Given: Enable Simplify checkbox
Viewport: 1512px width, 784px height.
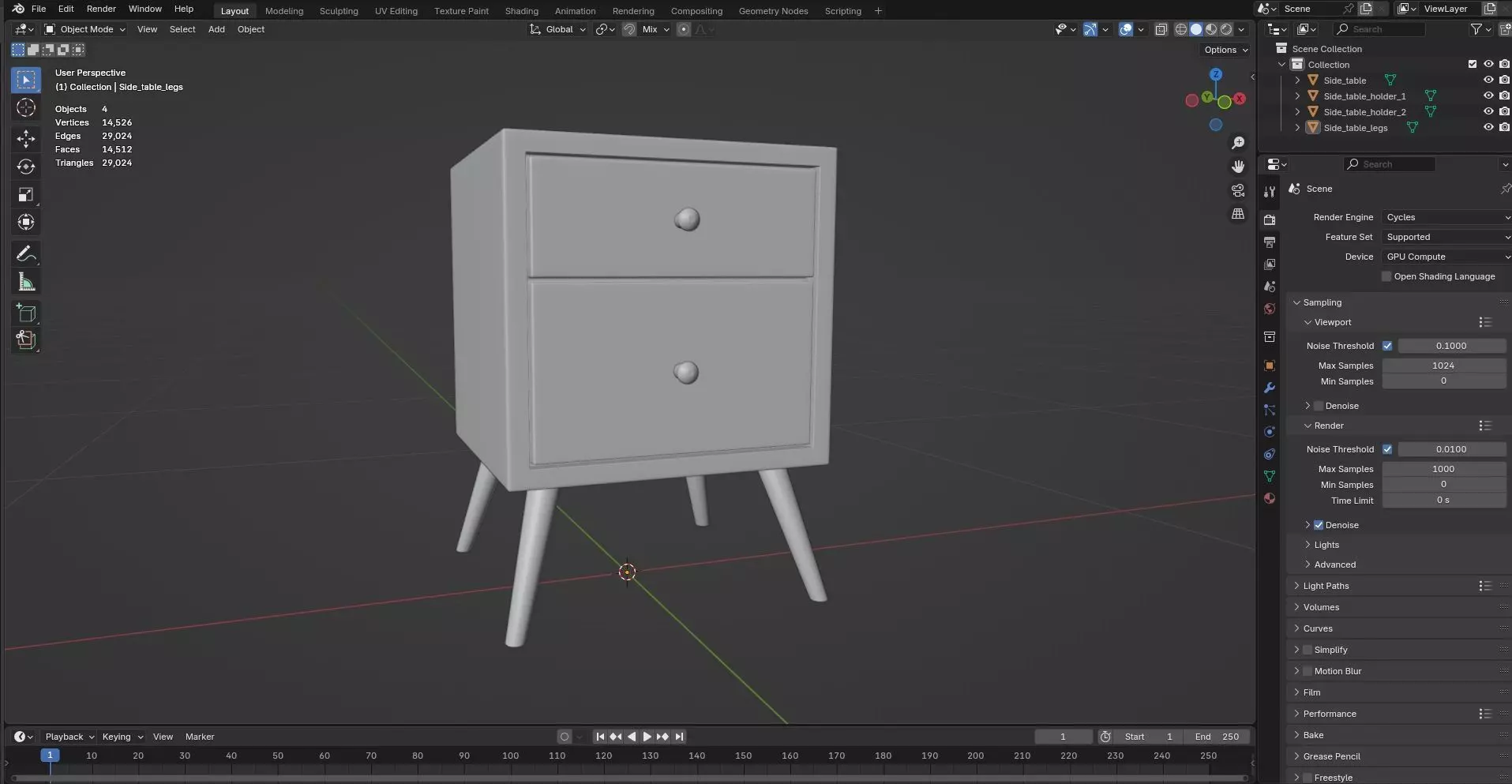Looking at the screenshot, I should pyautogui.click(x=1308, y=650).
